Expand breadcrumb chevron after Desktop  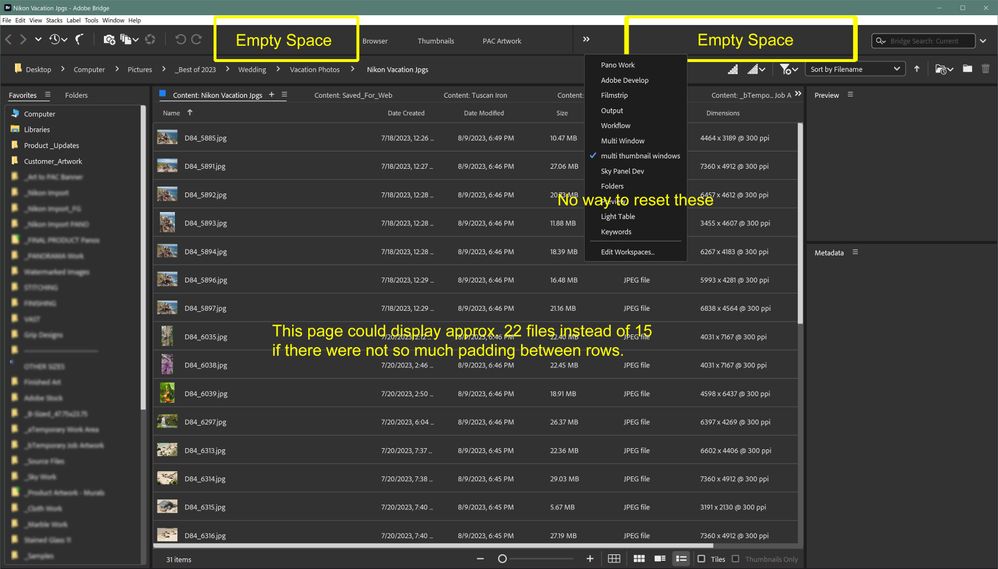pos(63,69)
